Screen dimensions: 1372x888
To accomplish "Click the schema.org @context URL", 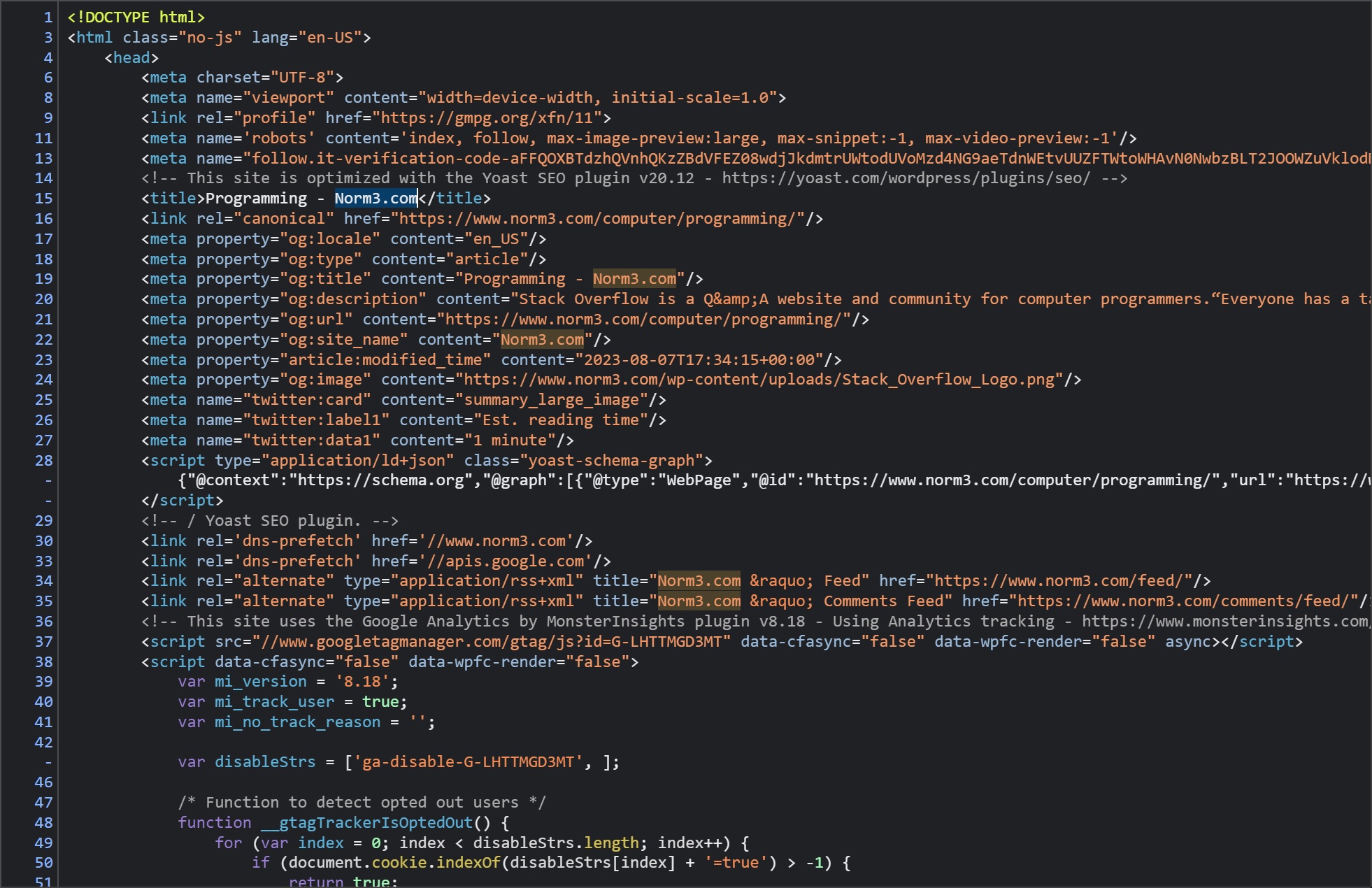I will 381,480.
